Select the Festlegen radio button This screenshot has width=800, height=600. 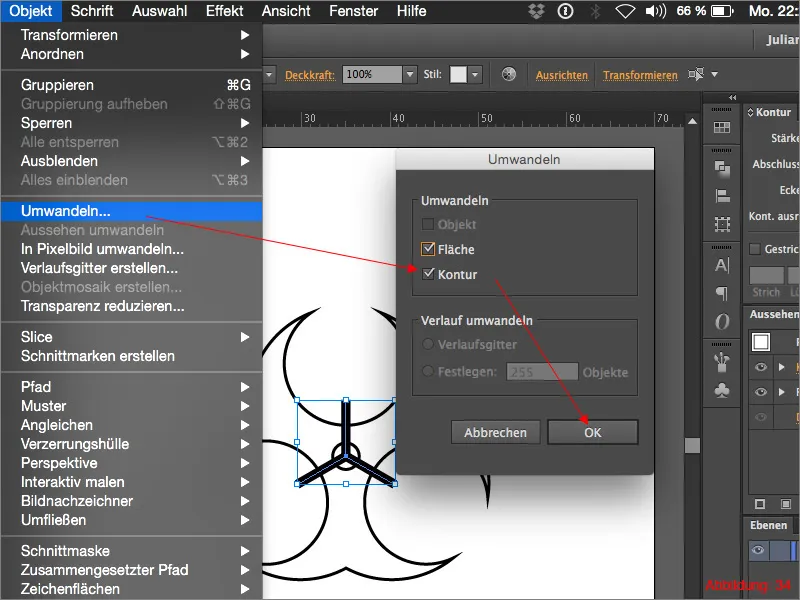click(428, 371)
